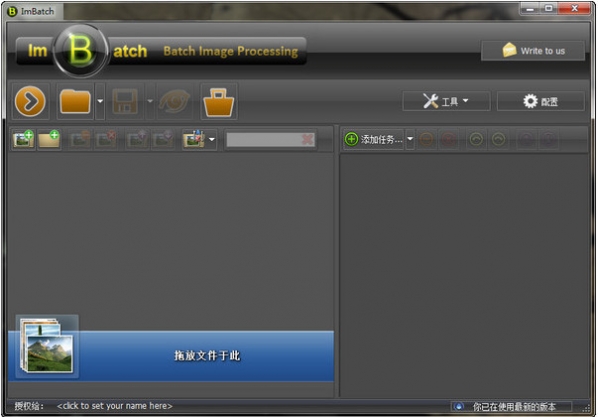Click the Write to us button

(533, 51)
